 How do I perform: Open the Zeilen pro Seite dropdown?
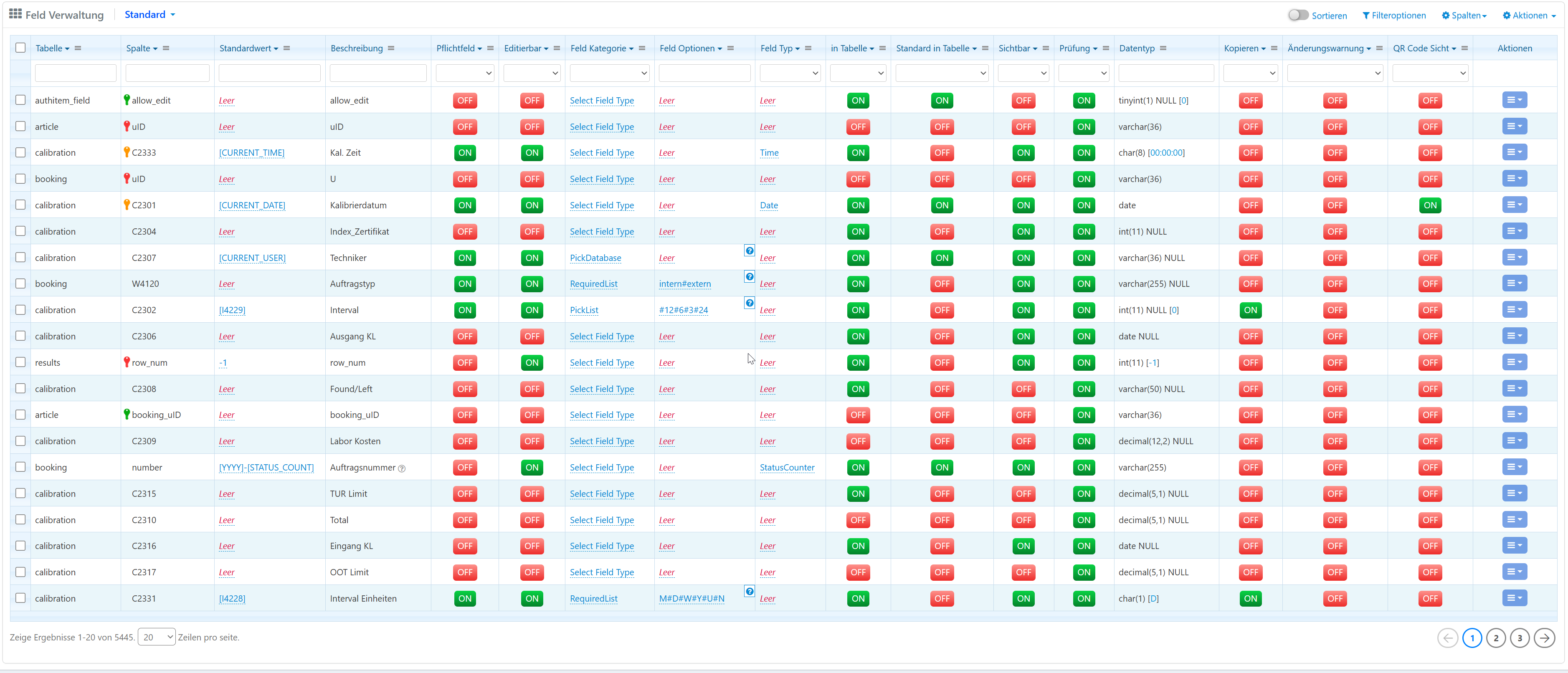pos(157,637)
